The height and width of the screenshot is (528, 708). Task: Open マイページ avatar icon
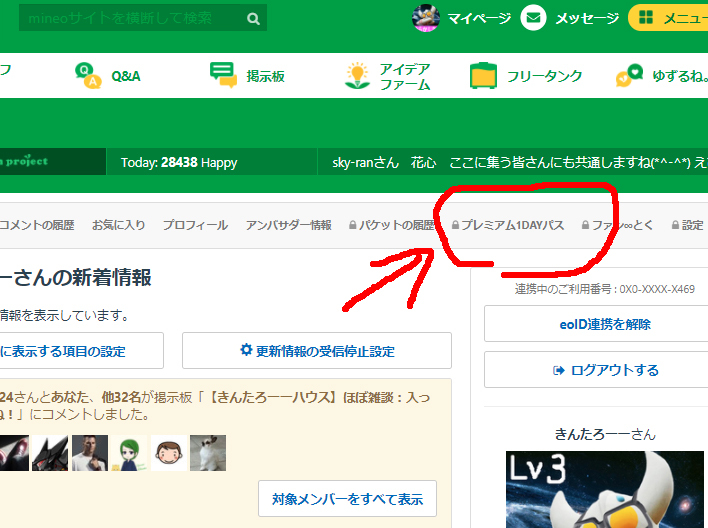[426, 18]
